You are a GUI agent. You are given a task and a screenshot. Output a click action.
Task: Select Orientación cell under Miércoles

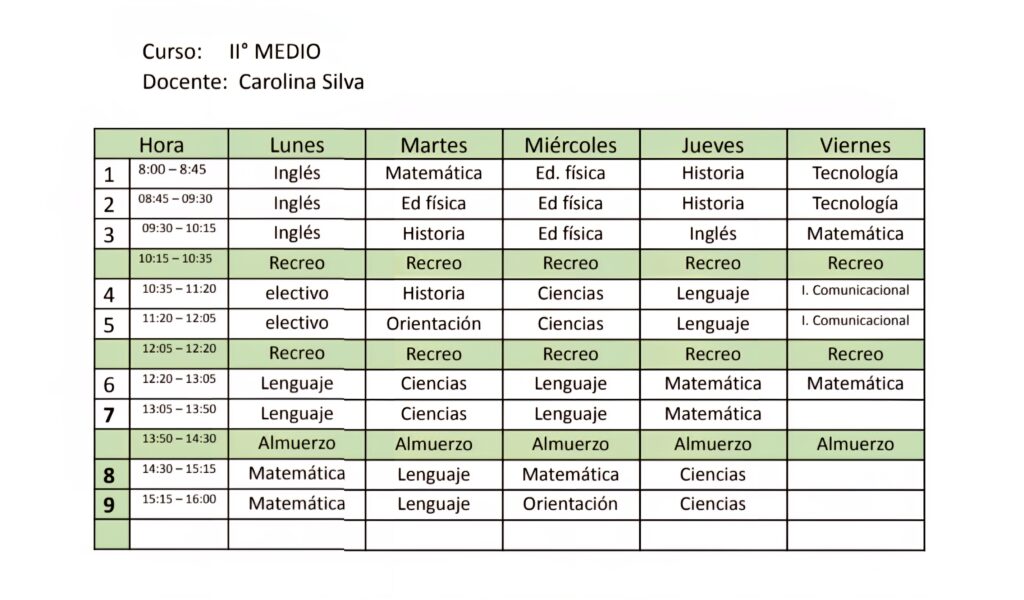(571, 505)
